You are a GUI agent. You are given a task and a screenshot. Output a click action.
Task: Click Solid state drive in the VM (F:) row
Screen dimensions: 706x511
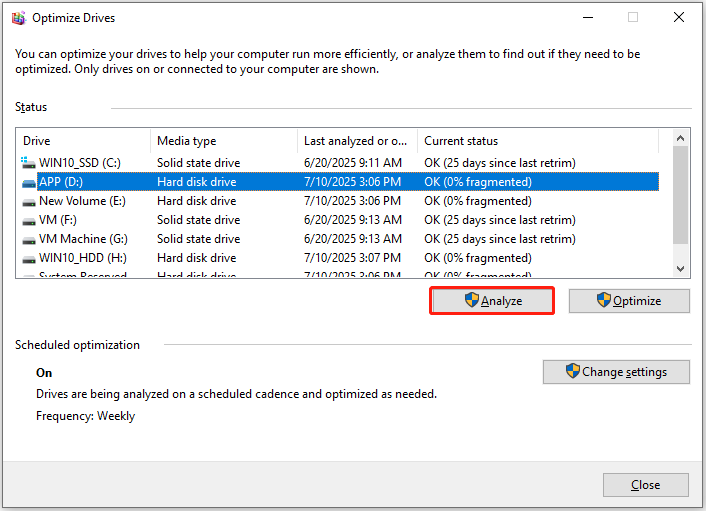pyautogui.click(x=199, y=220)
